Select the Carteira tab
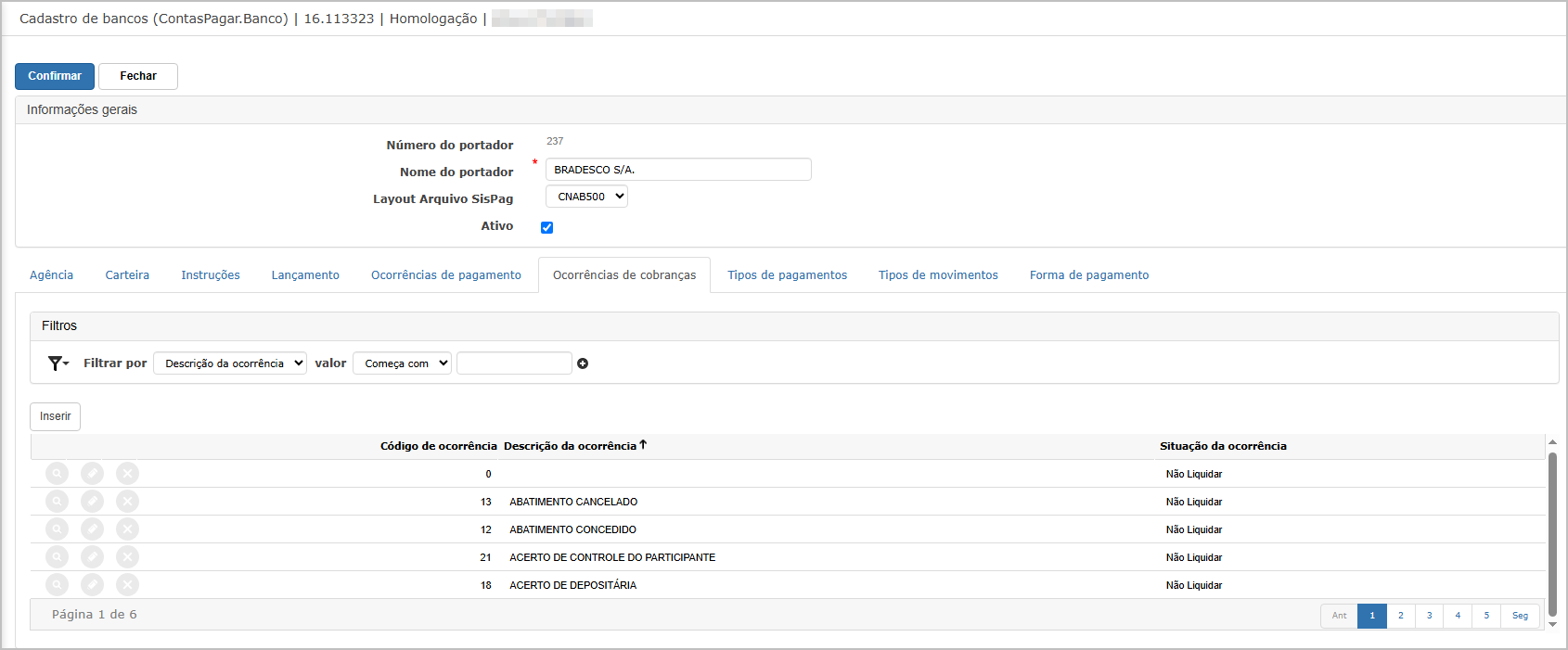The height and width of the screenshot is (650, 1568). click(x=127, y=275)
